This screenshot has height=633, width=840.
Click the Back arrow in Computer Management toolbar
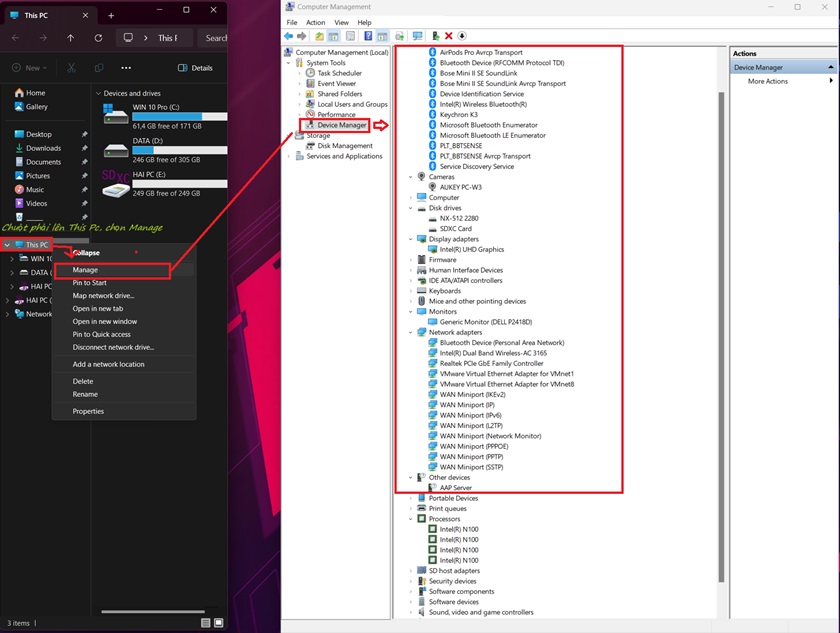[289, 36]
